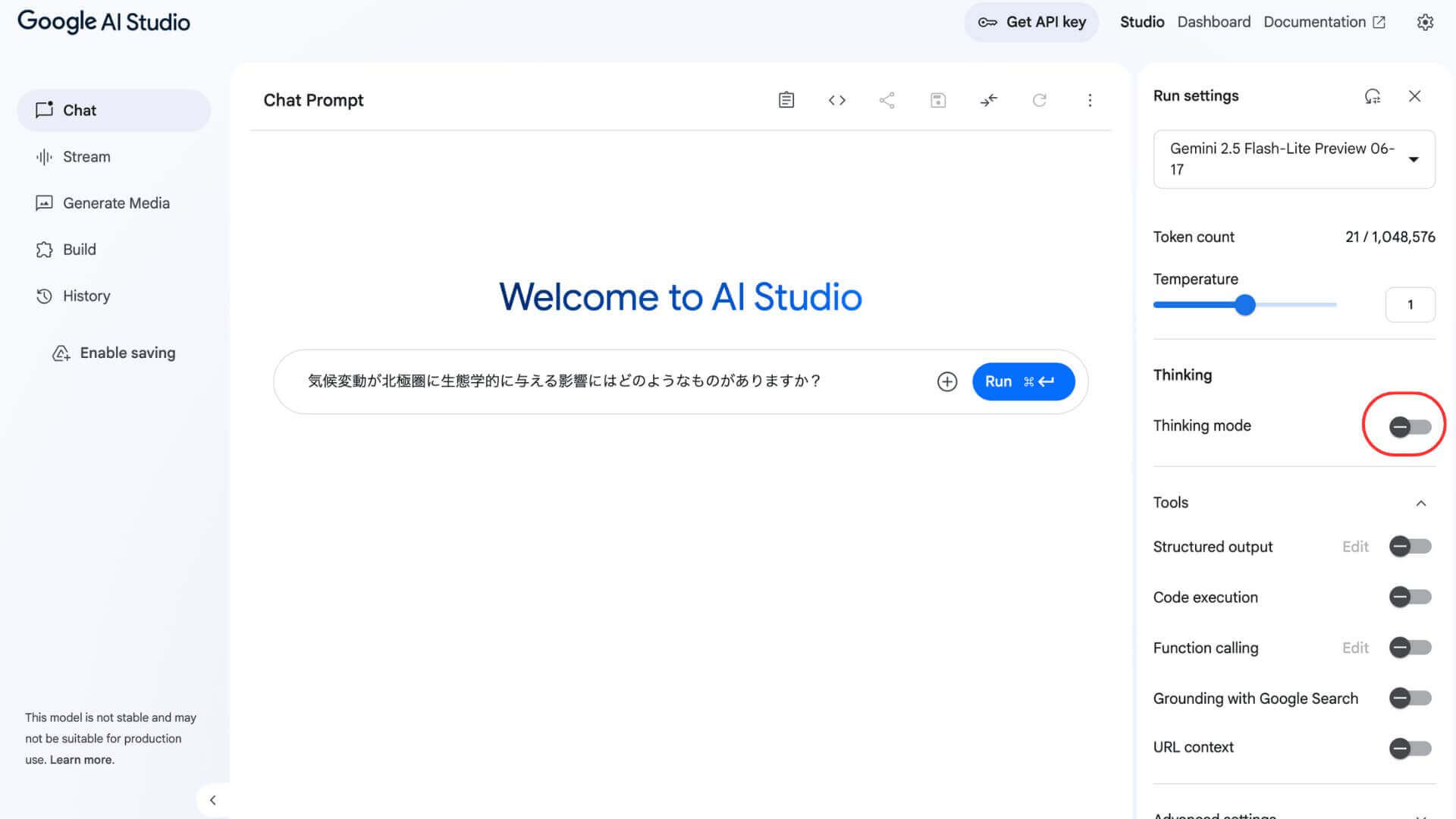Collapse the left sidebar with chevron
1456x819 pixels.
coord(213,800)
